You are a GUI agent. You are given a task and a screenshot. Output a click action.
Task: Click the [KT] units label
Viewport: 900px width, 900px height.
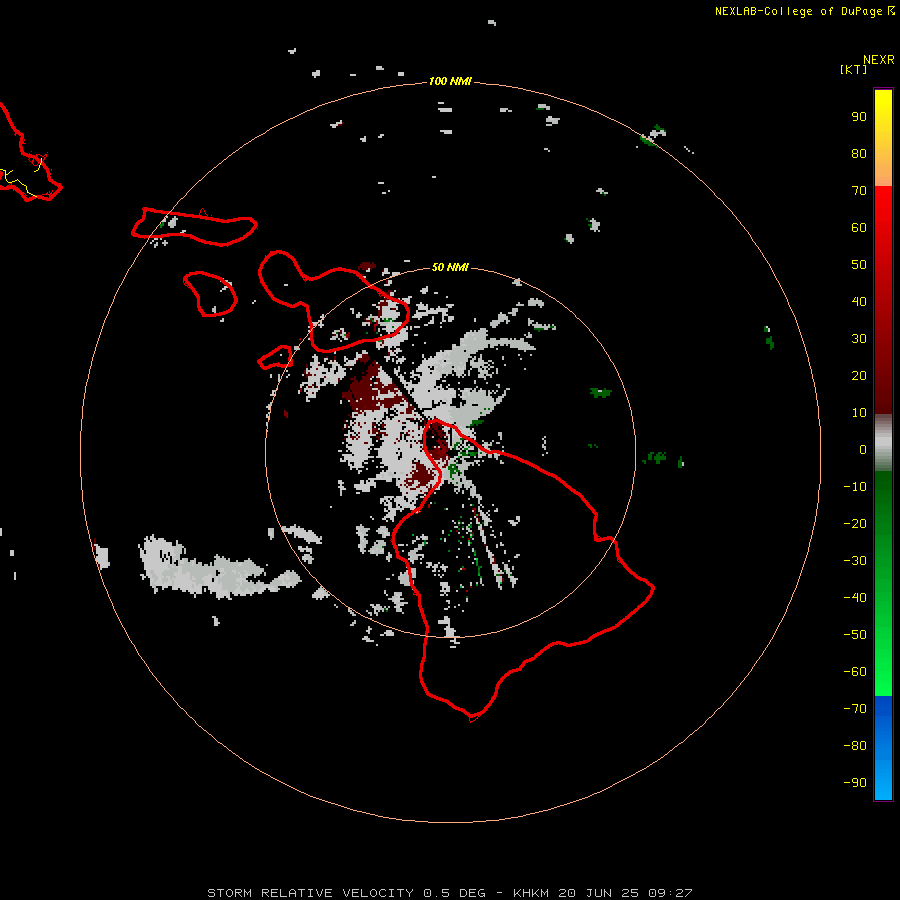tap(853, 69)
